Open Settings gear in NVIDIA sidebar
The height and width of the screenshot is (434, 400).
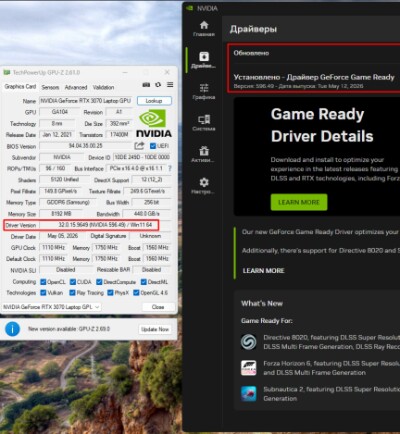[204, 186]
